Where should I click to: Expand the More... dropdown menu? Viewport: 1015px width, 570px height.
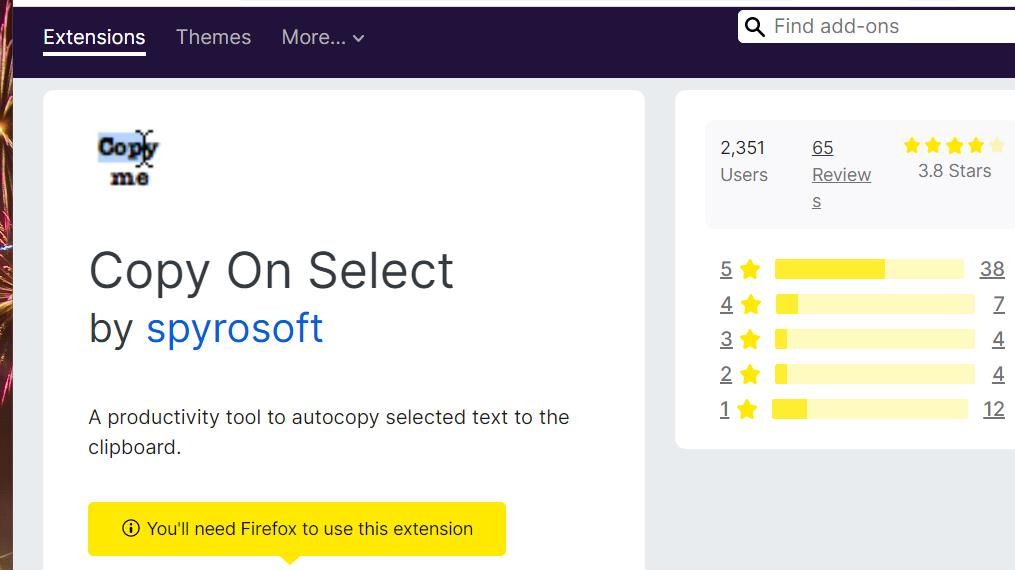click(x=322, y=37)
